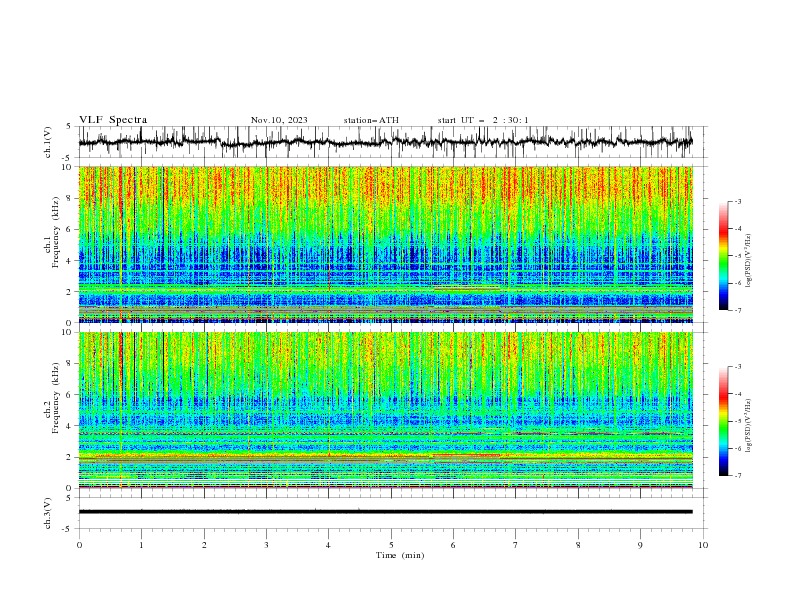Select the date text "Nov.10, 2023"
The image size is (792, 612).
coord(279,120)
